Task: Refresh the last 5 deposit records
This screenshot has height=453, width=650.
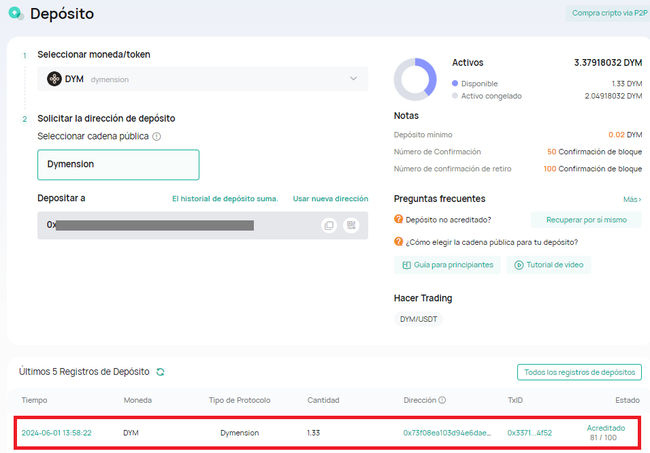Action: coord(160,372)
